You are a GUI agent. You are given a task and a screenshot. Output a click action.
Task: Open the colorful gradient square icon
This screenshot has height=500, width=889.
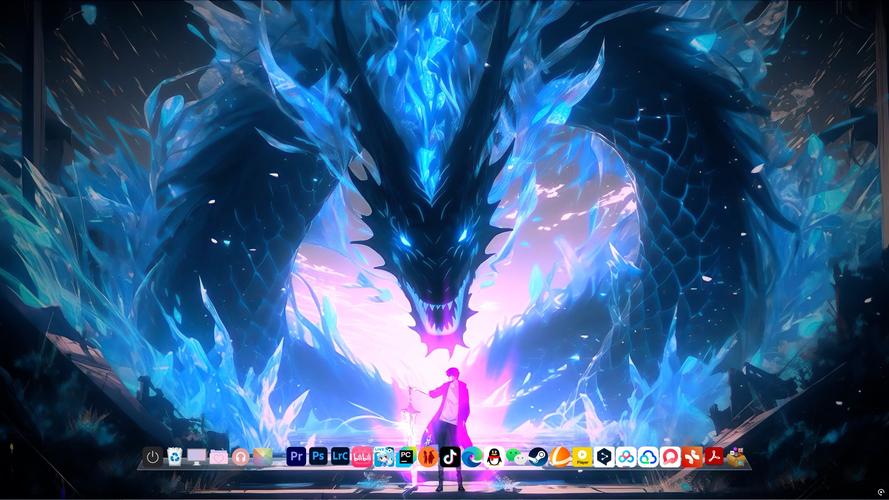[263, 456]
